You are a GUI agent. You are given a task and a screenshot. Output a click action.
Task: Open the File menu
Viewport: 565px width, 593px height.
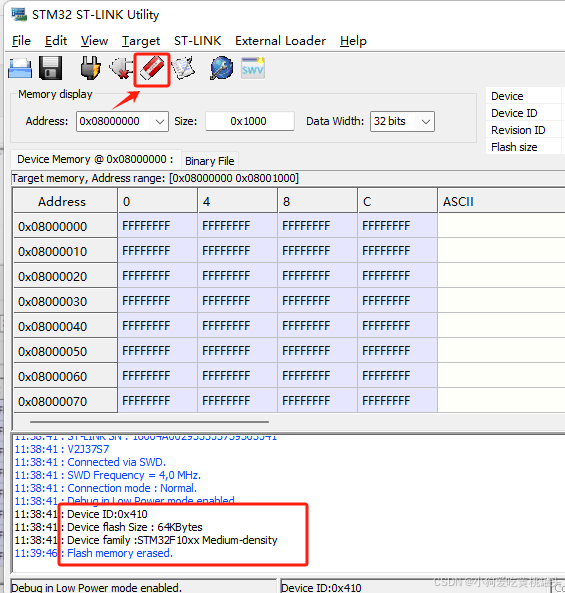pyautogui.click(x=21, y=41)
